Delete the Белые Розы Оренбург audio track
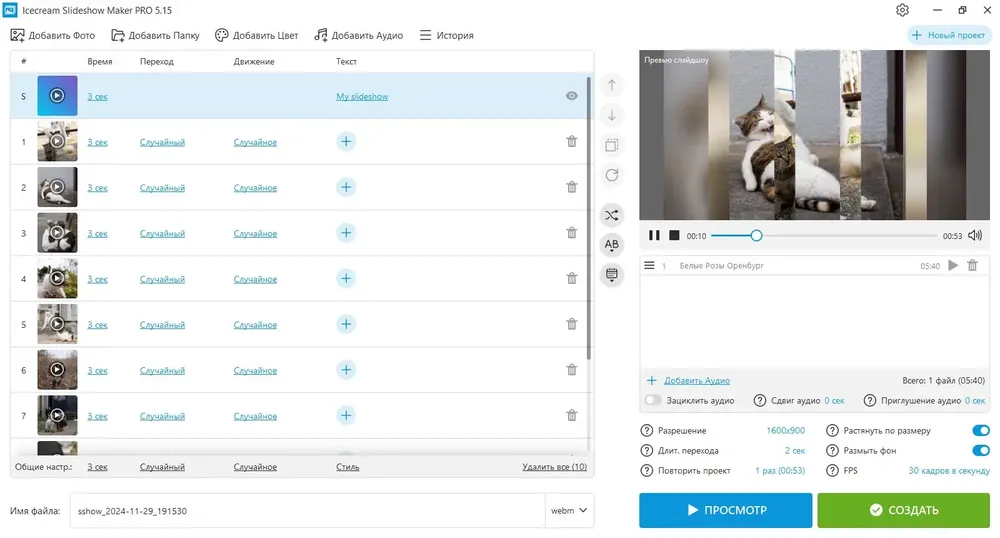 point(973,265)
